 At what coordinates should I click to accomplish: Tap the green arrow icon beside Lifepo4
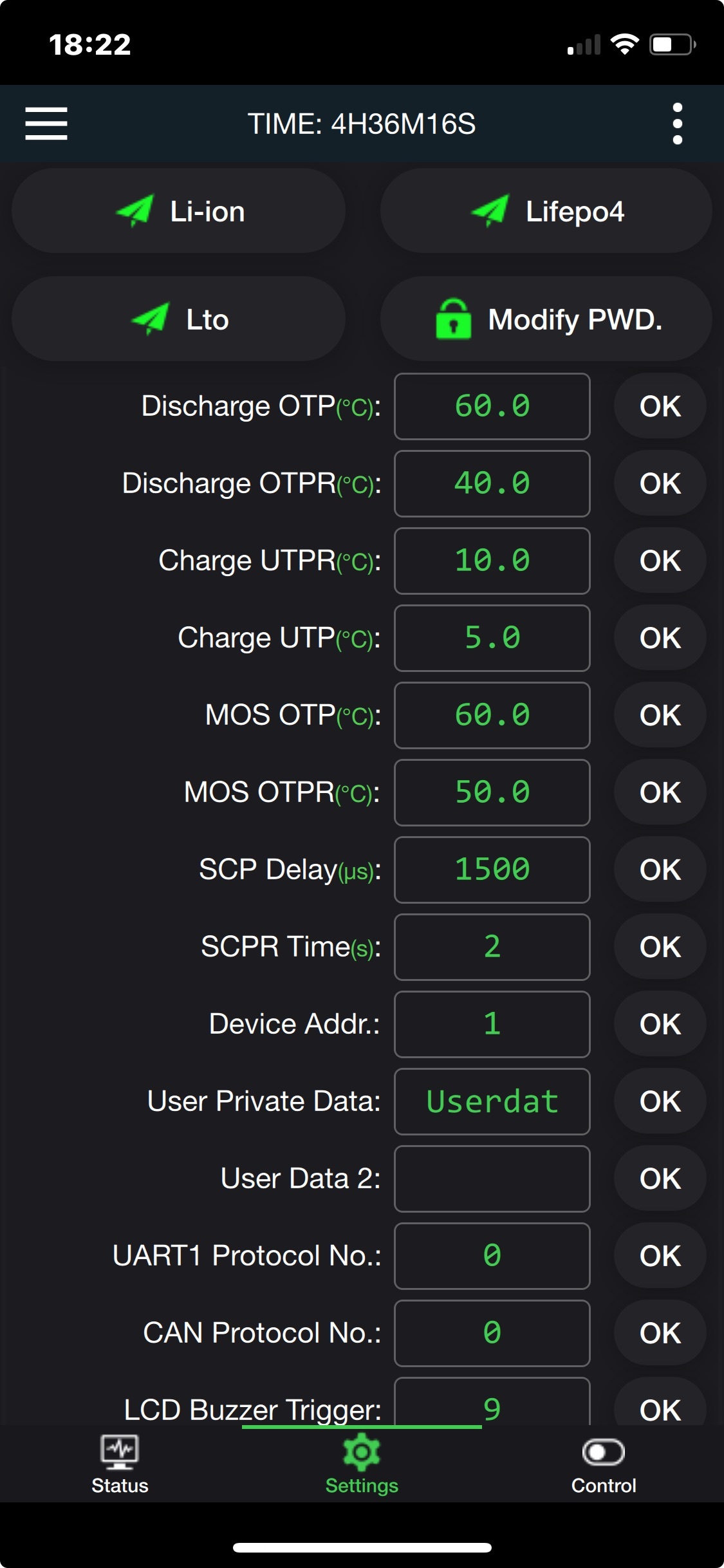(491, 210)
